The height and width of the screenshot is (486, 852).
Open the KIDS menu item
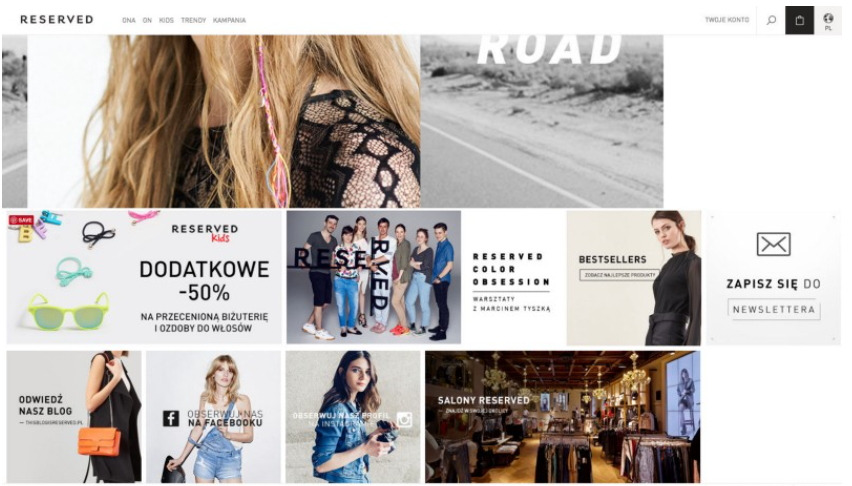(166, 20)
